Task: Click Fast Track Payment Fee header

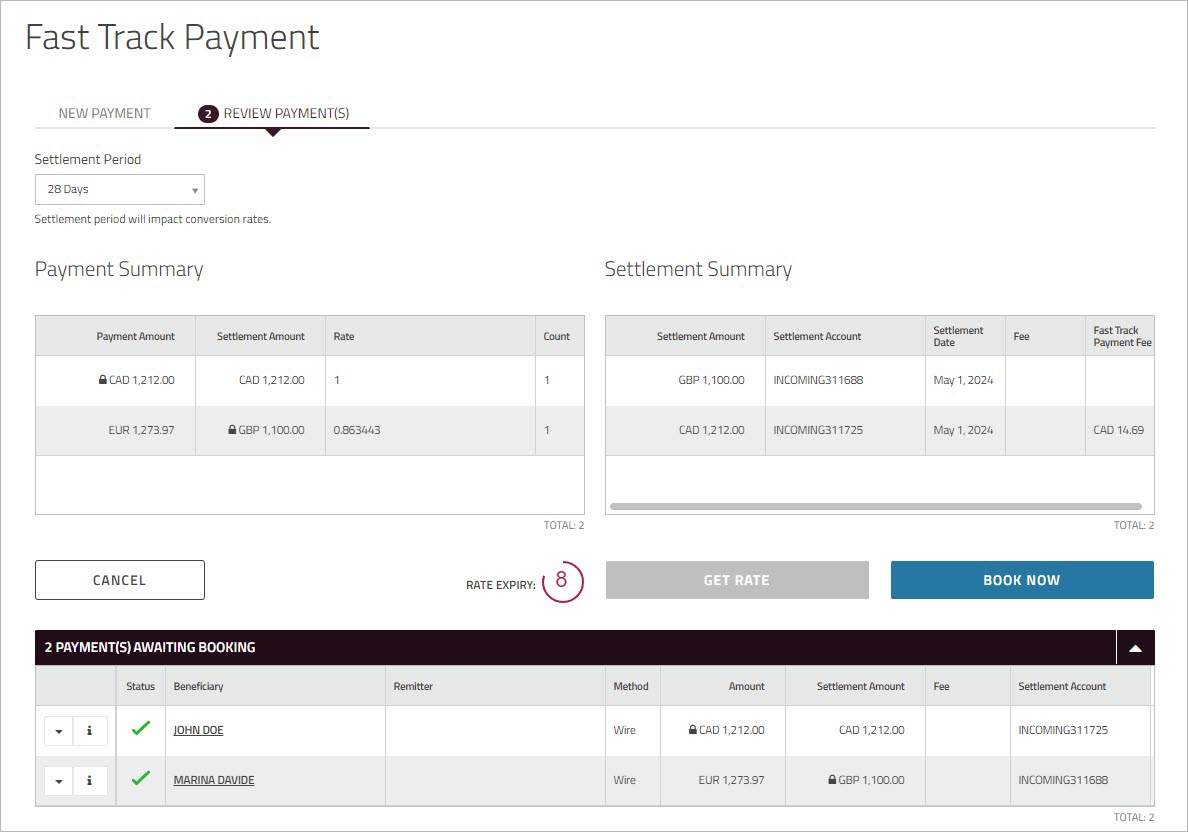Action: click(x=1122, y=336)
